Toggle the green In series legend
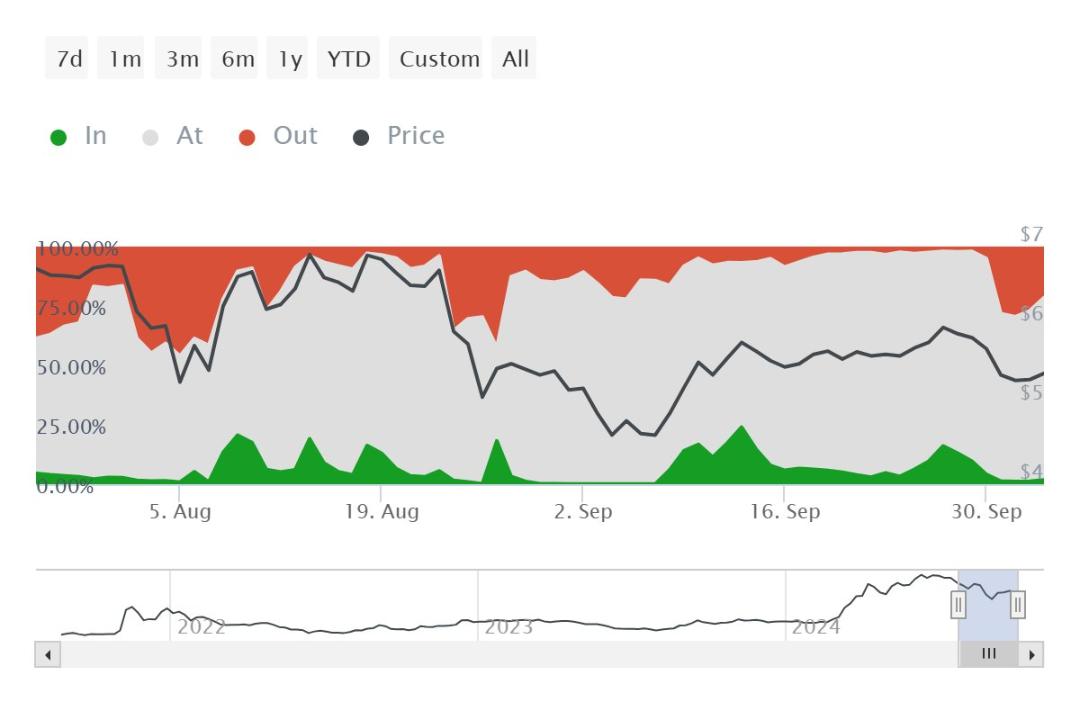The height and width of the screenshot is (720, 1080). (x=79, y=136)
